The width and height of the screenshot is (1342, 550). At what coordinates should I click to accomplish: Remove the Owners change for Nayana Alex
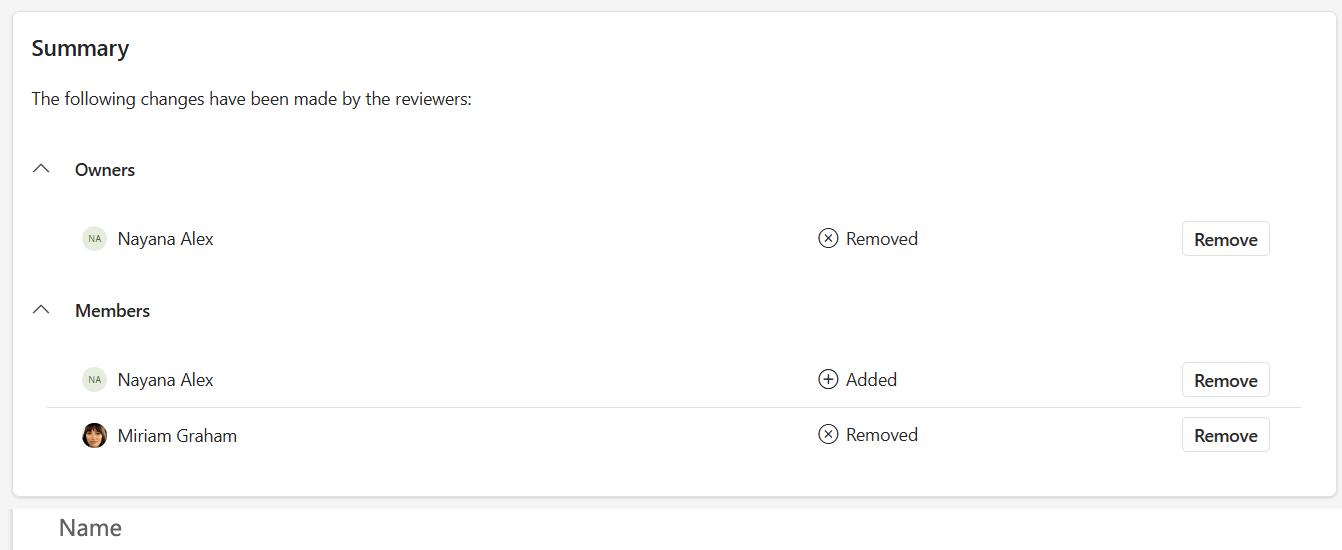click(x=1226, y=239)
